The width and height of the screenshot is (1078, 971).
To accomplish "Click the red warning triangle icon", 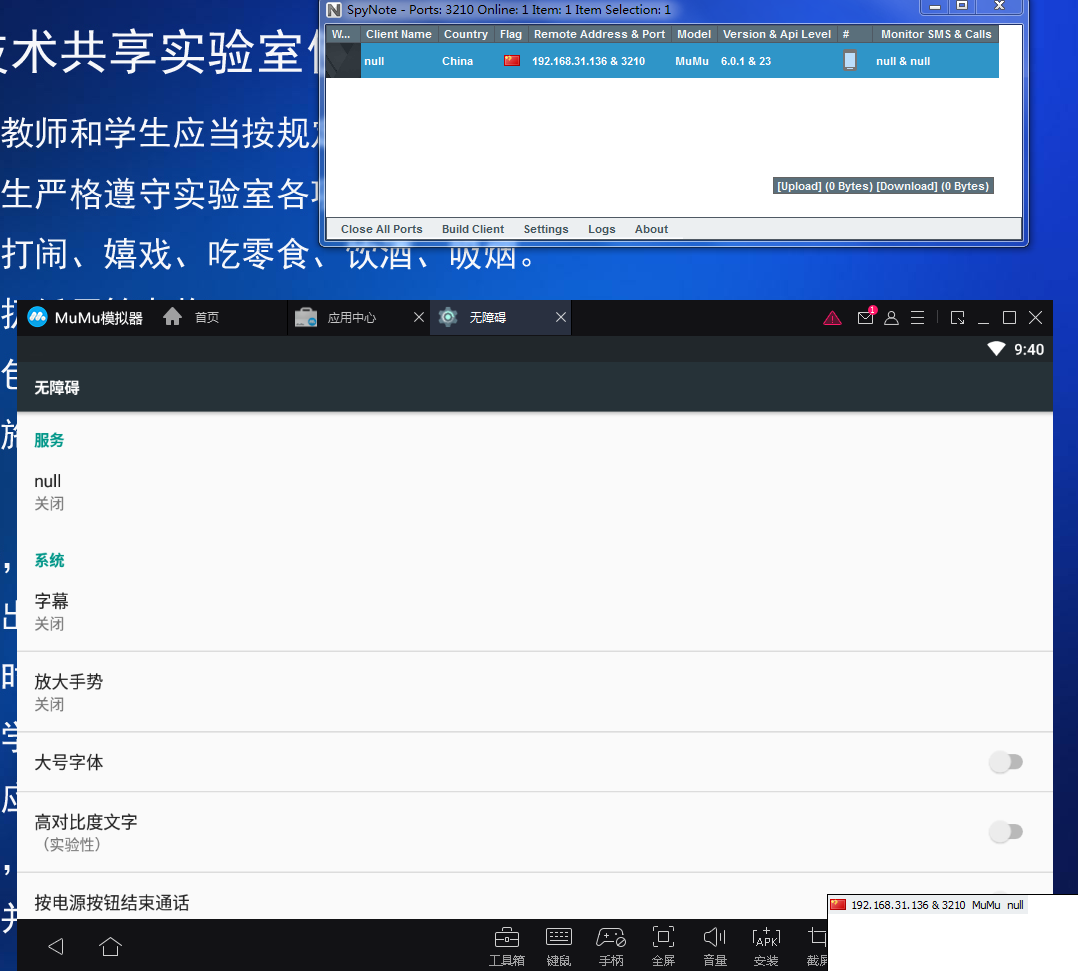I will pos(832,318).
